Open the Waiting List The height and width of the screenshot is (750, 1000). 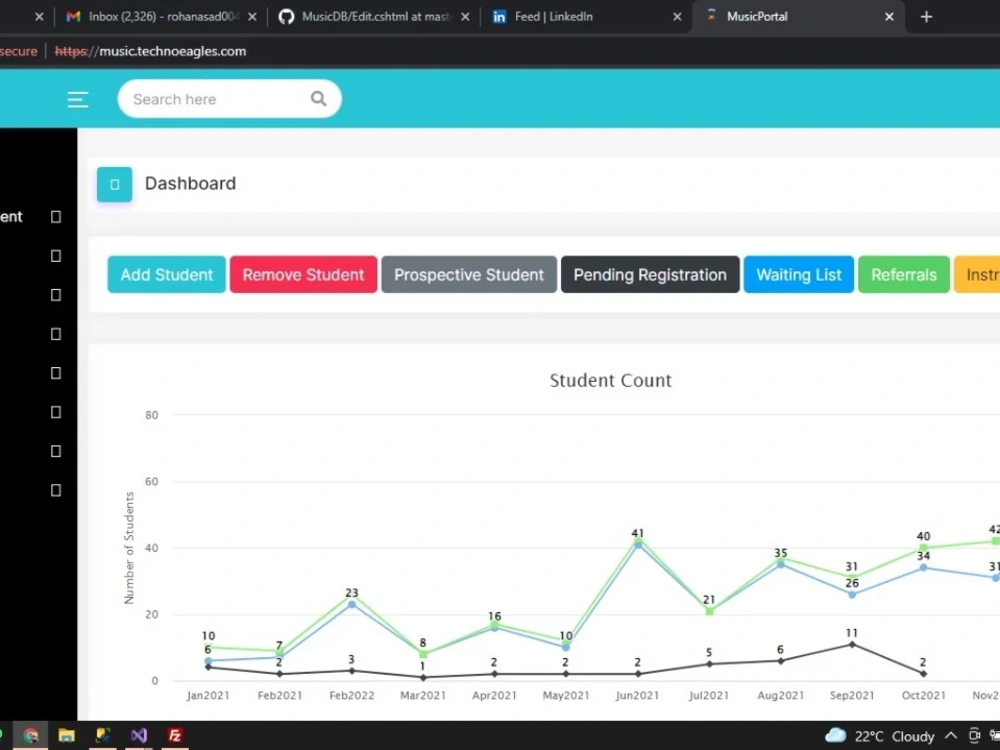click(x=798, y=275)
